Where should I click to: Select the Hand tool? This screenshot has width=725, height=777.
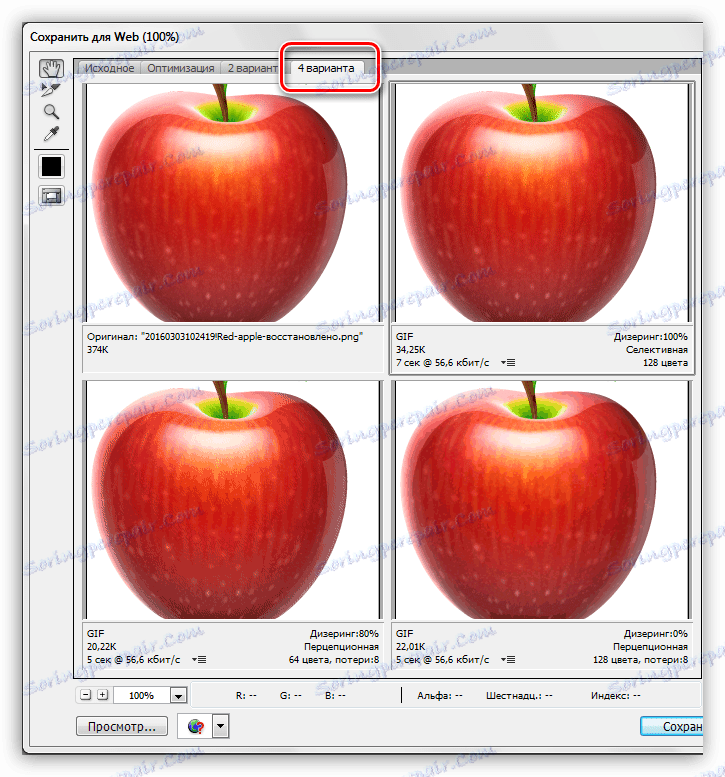pos(52,68)
